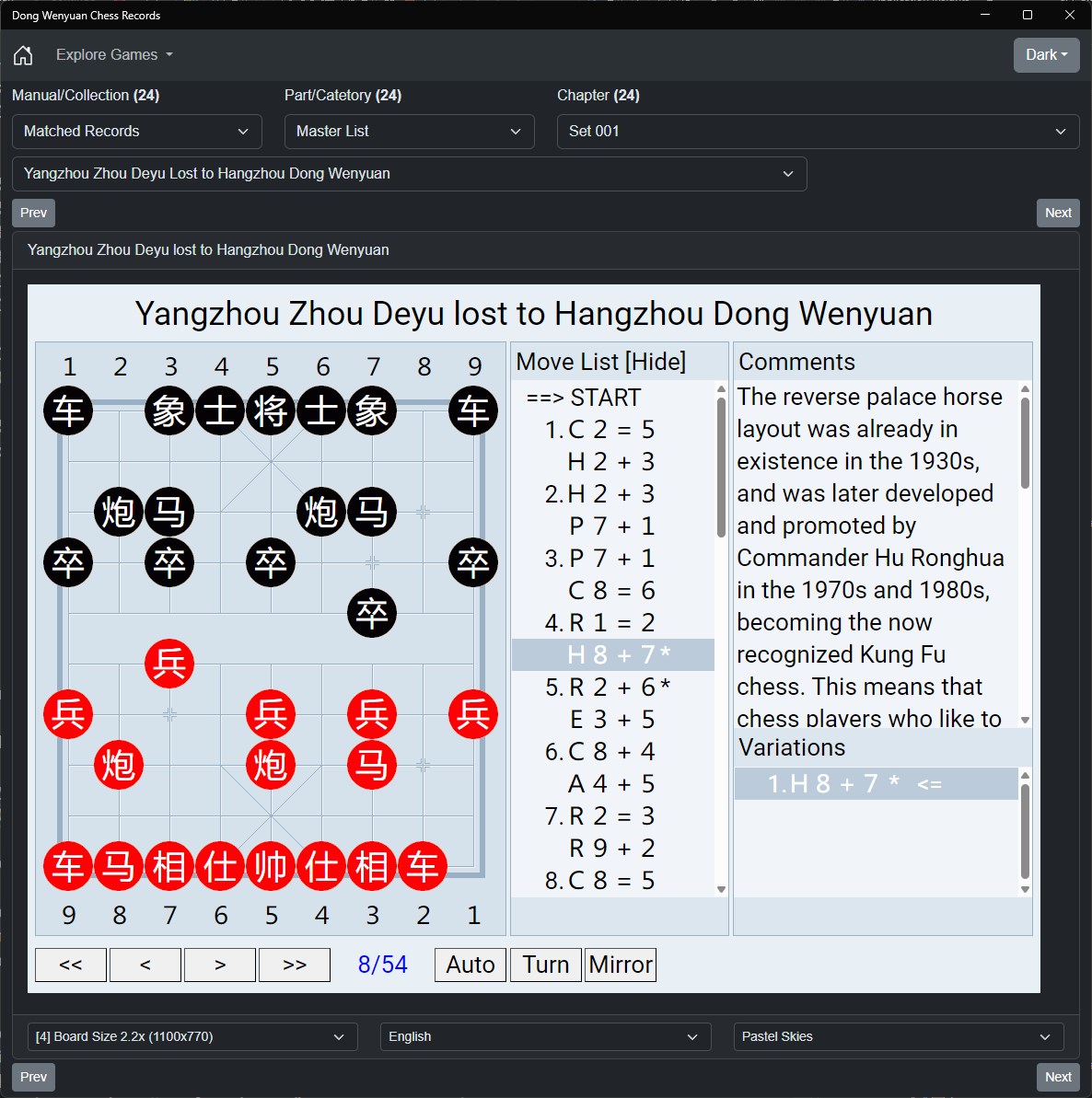This screenshot has height=1098, width=1092.
Task: Click the black central pawn 卒 on file 5
Action: click(271, 562)
